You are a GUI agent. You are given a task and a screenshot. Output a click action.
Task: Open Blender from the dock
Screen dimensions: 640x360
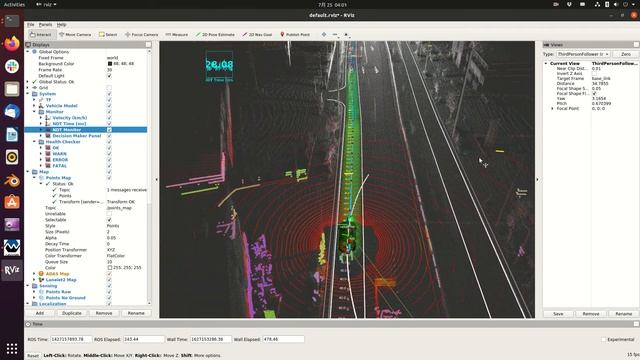pyautogui.click(x=12, y=180)
